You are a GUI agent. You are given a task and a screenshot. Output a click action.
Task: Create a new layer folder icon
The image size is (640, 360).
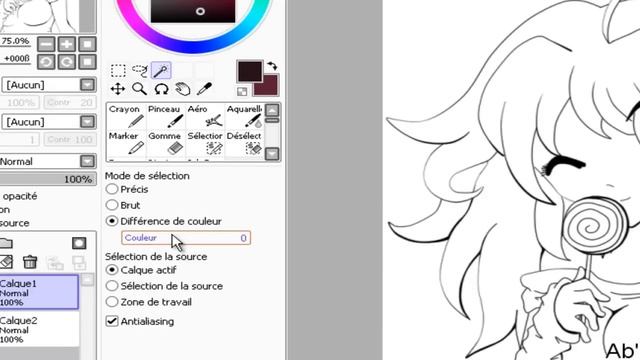[x=6, y=243]
